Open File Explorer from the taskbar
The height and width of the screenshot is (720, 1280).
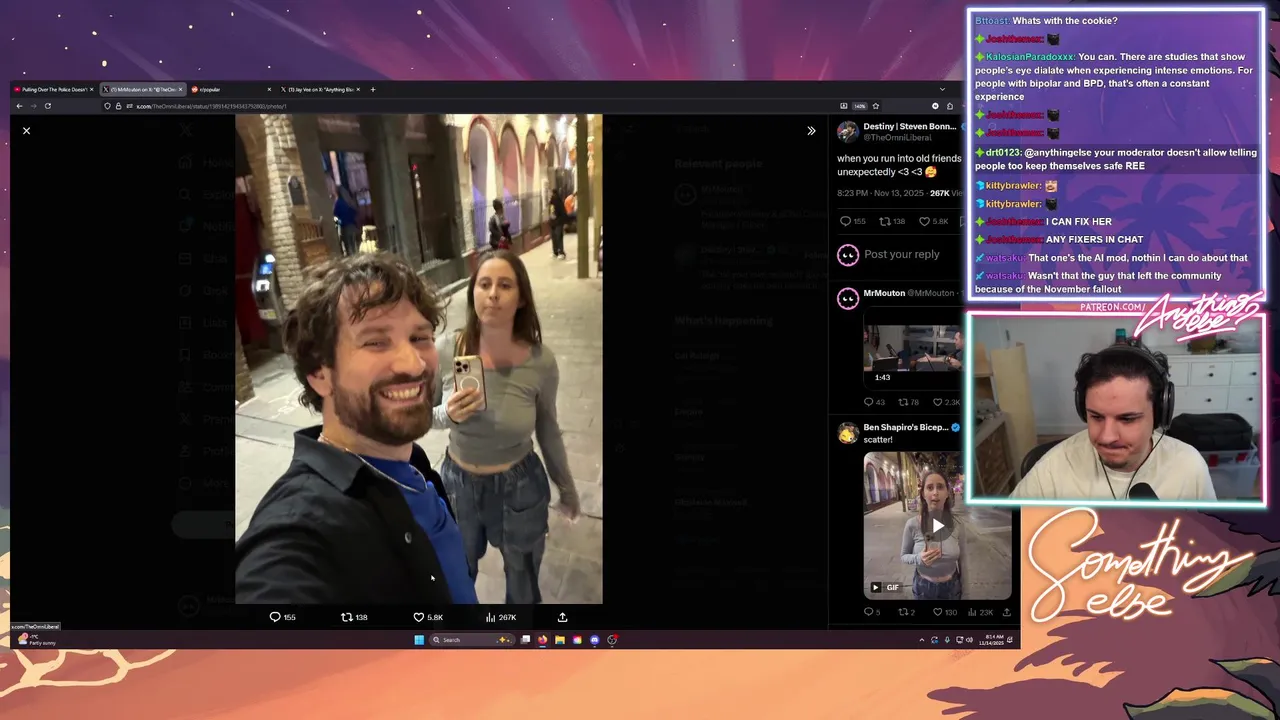coord(560,640)
